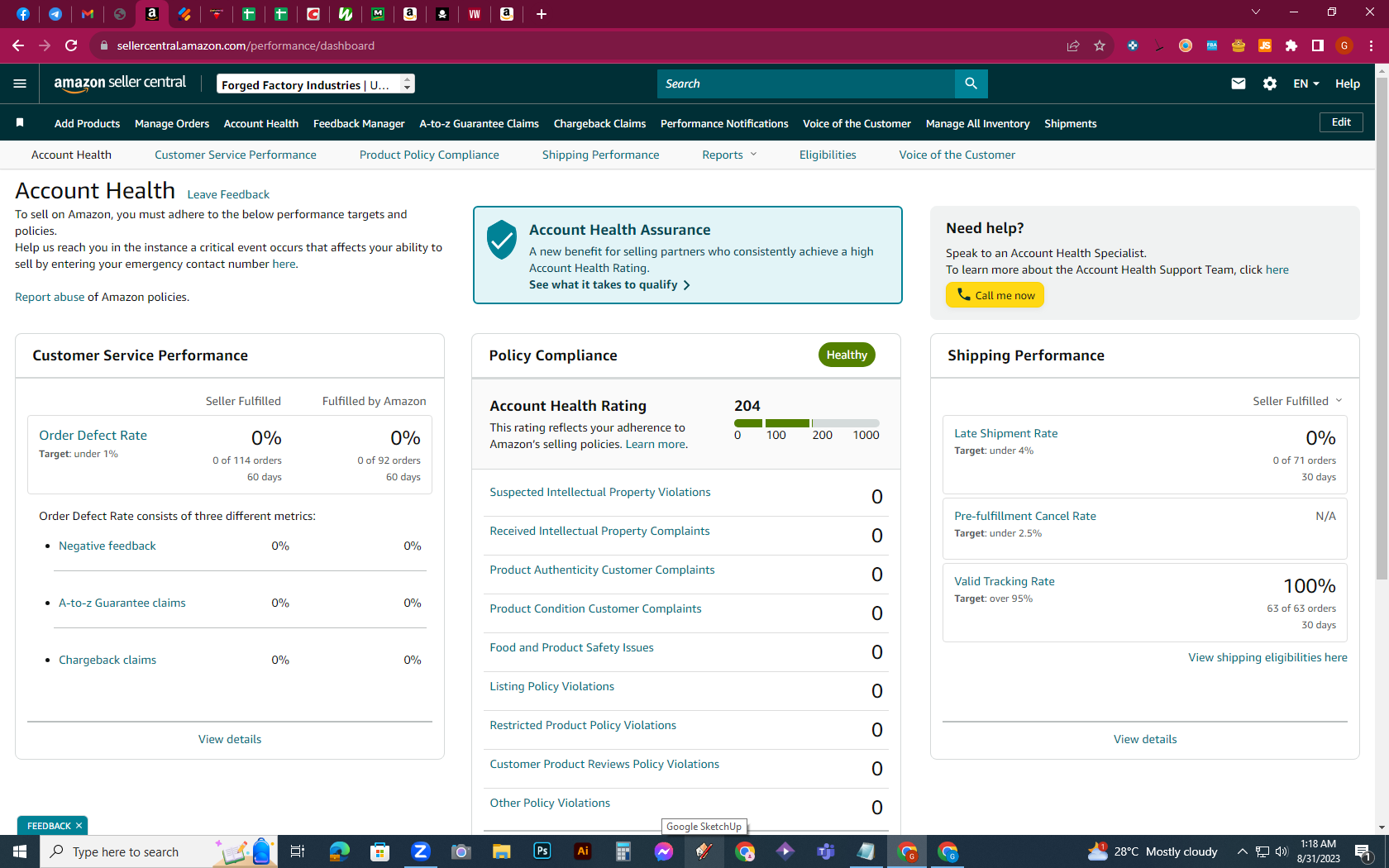This screenshot has width=1389, height=868.
Task: Open the browser extensions puzzle icon
Action: click(1291, 45)
